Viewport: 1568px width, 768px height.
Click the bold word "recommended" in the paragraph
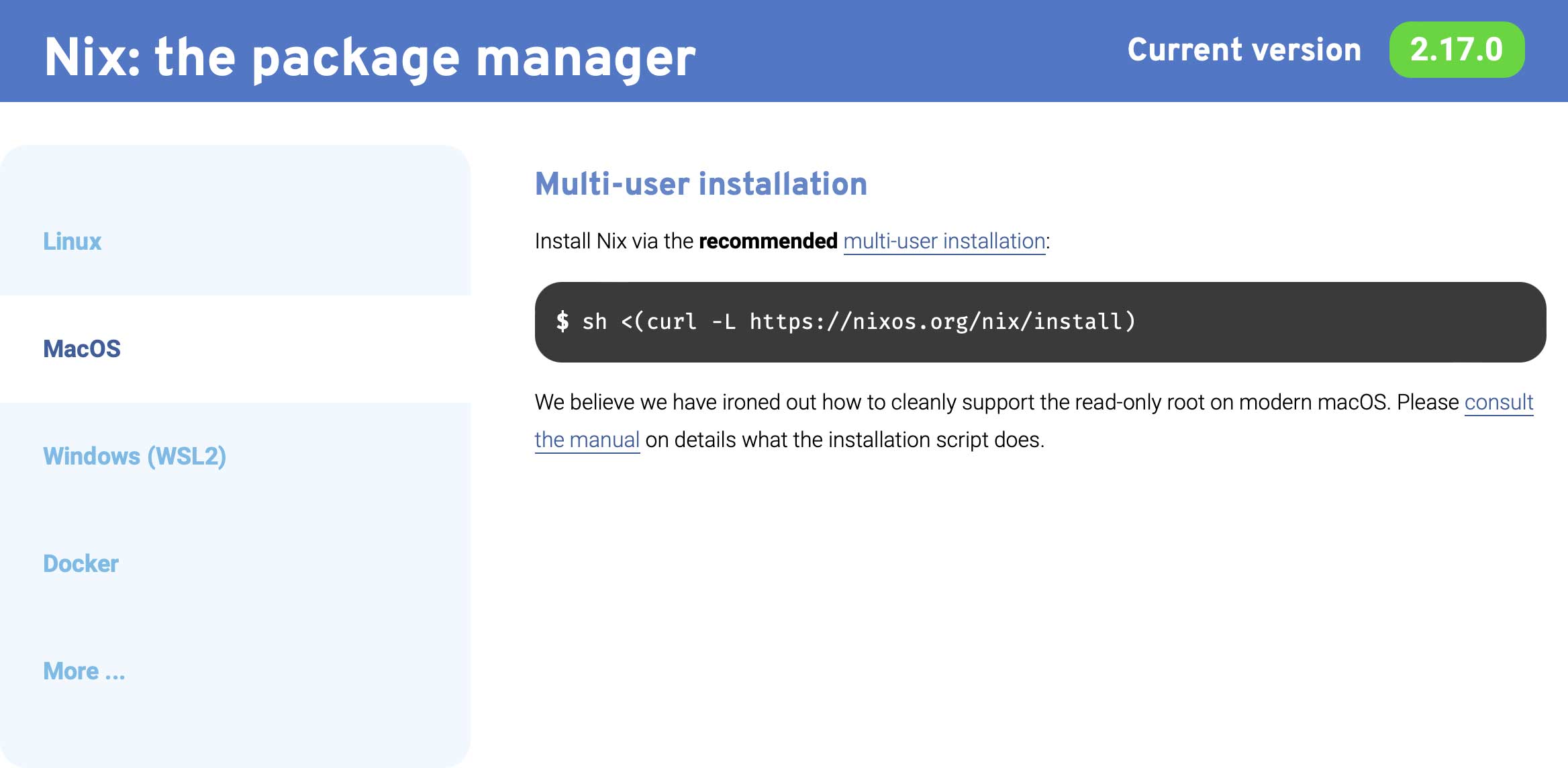[x=765, y=240]
